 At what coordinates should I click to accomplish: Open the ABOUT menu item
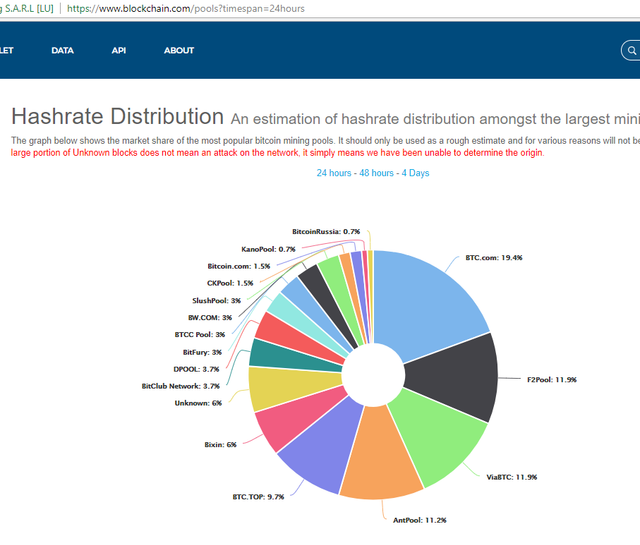tap(179, 51)
